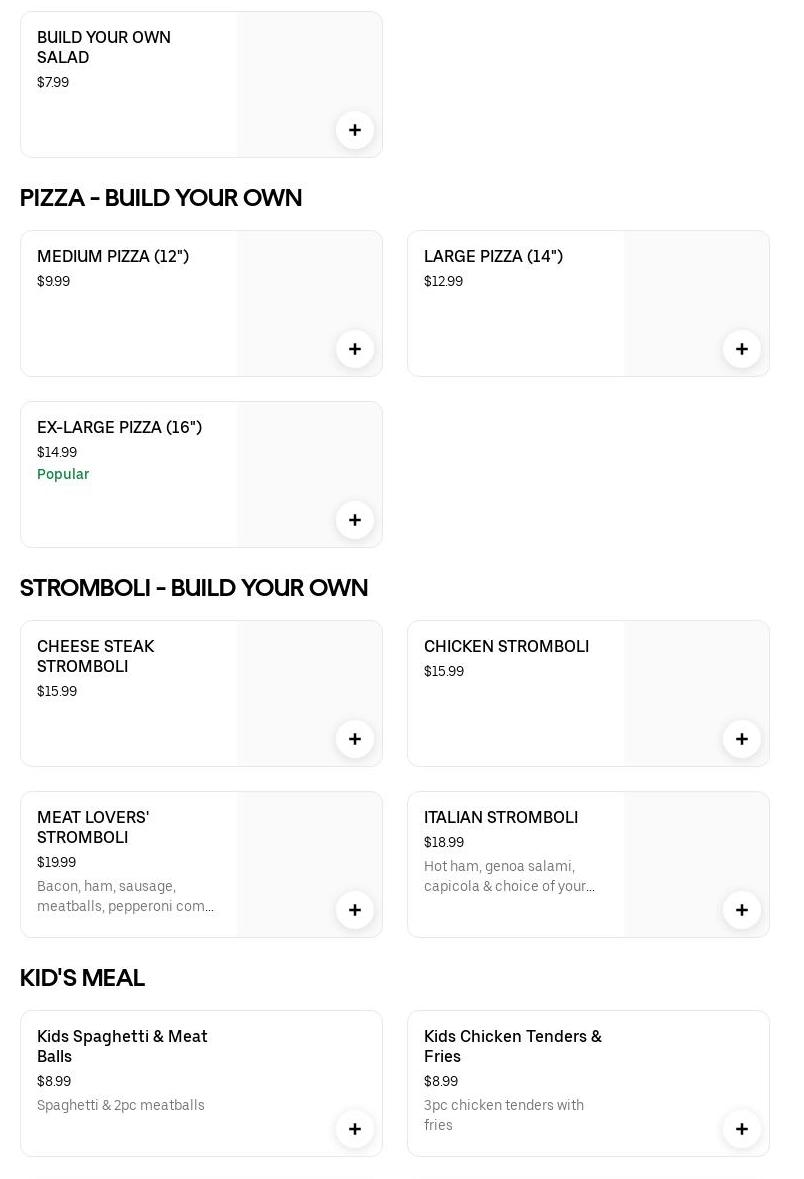Screen dimensions: 804x1179
Task: Click the ITALIAN STROMBOLI description text
Action: [x=509, y=876]
